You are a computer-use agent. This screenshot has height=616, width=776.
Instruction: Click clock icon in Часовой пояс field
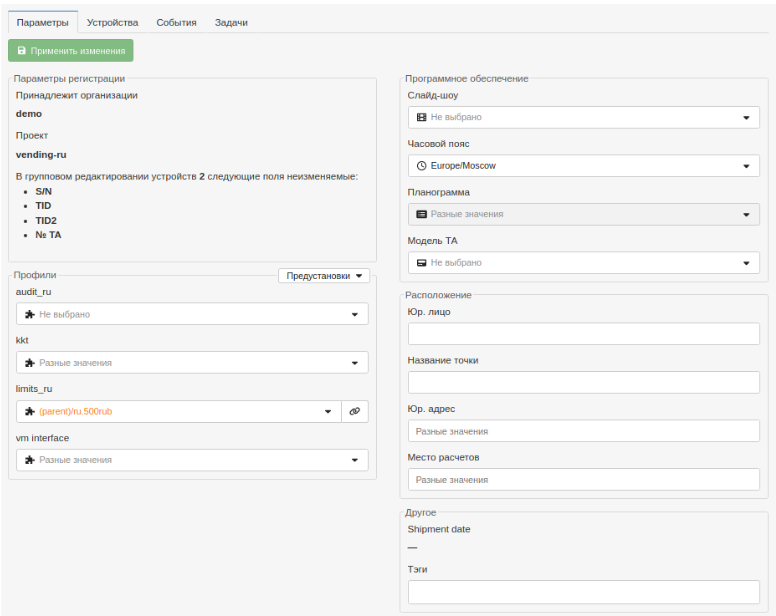(x=422, y=166)
